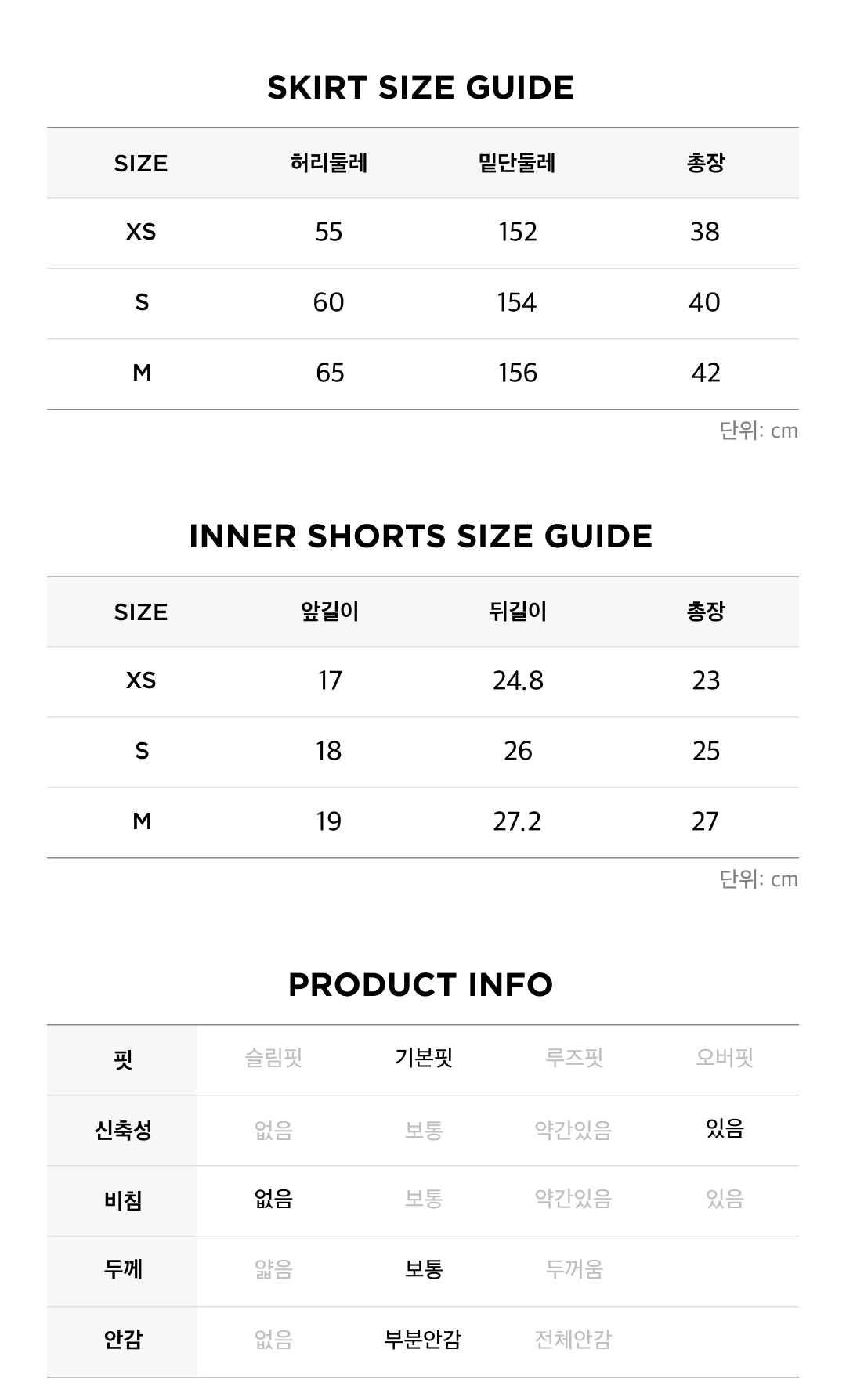Choose 보통 in the 두께 row

[x=424, y=1270]
